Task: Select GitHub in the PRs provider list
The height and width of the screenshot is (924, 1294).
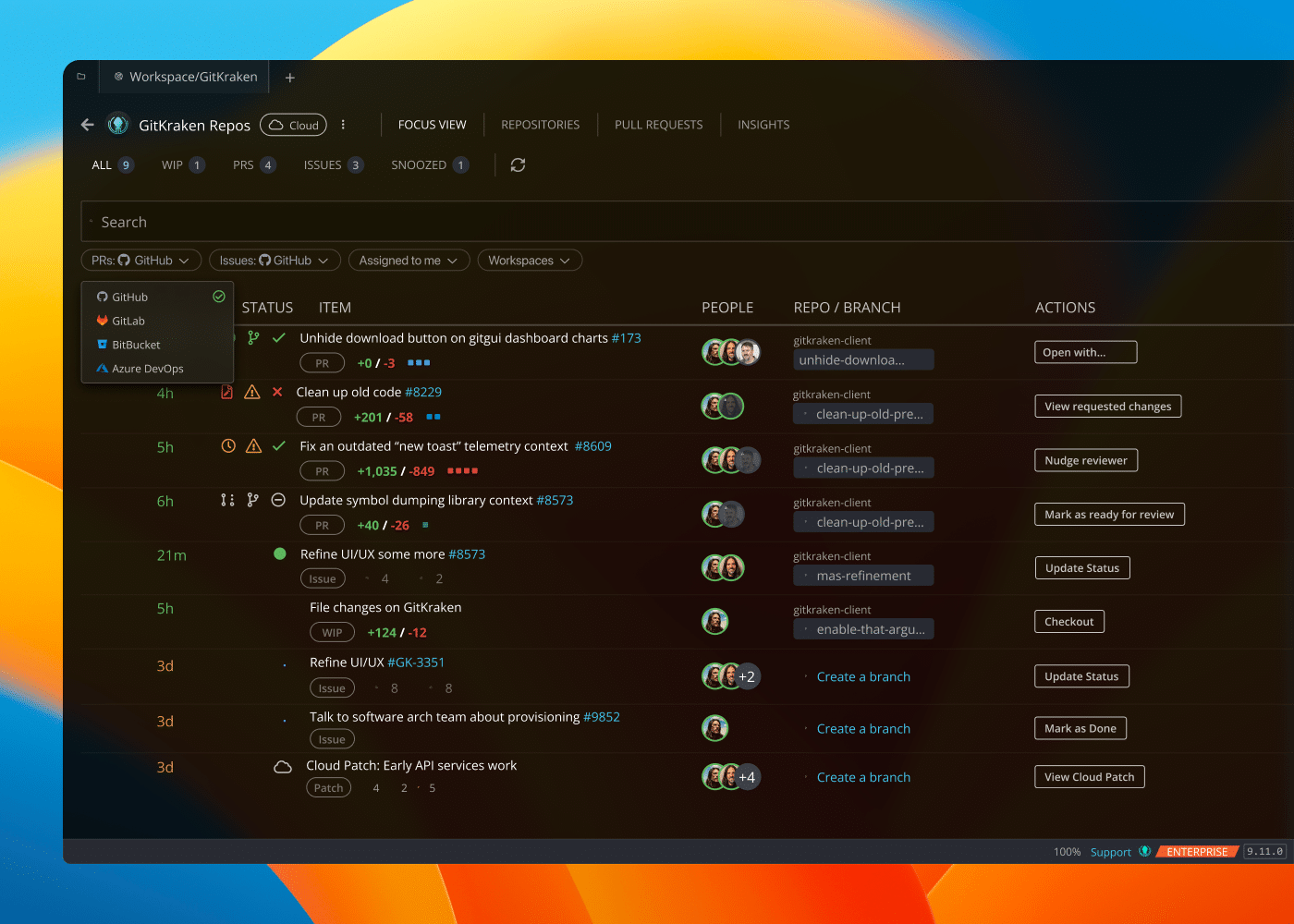Action: 158,297
